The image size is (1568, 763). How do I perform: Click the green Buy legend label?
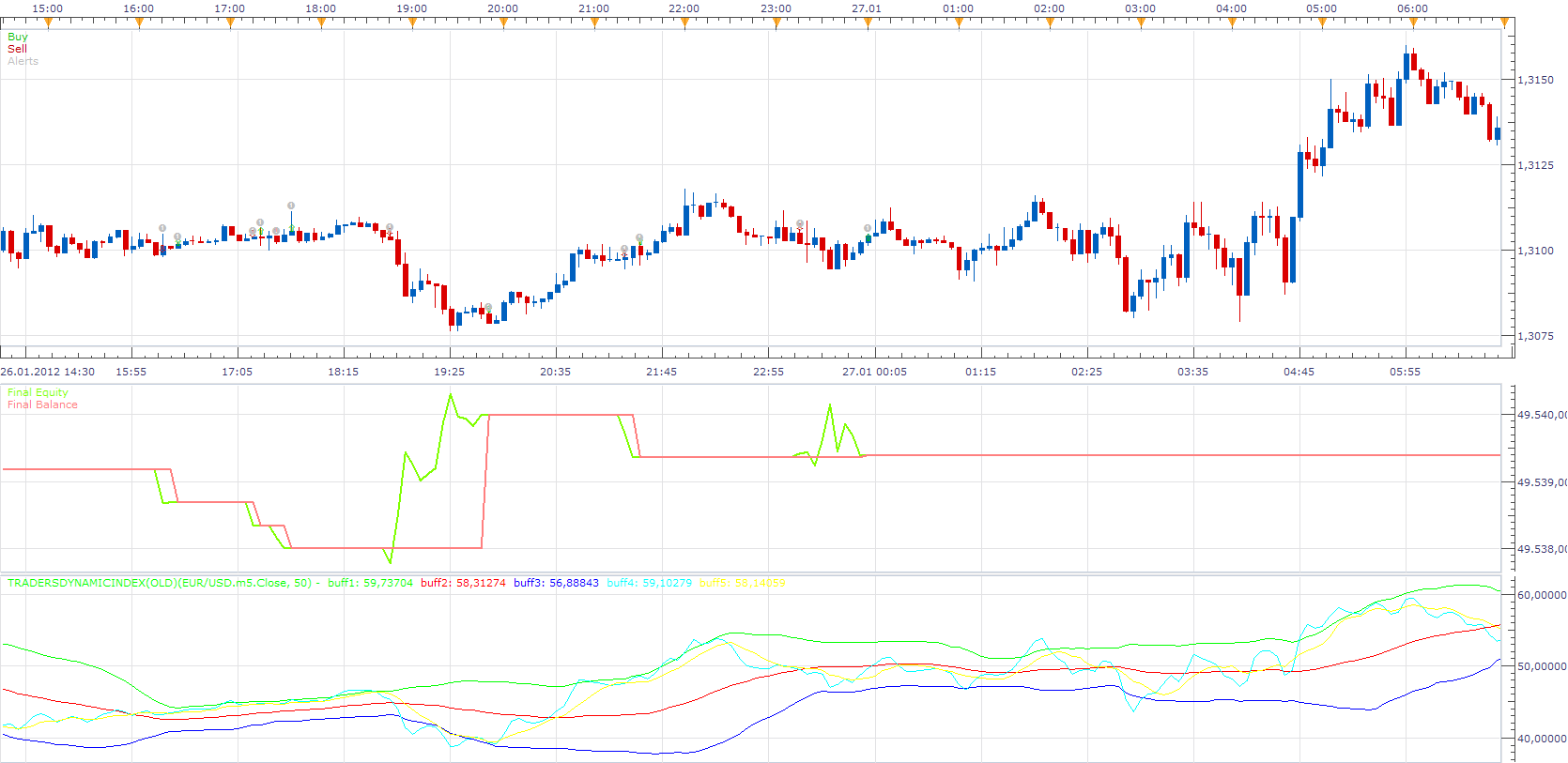pyautogui.click(x=18, y=37)
